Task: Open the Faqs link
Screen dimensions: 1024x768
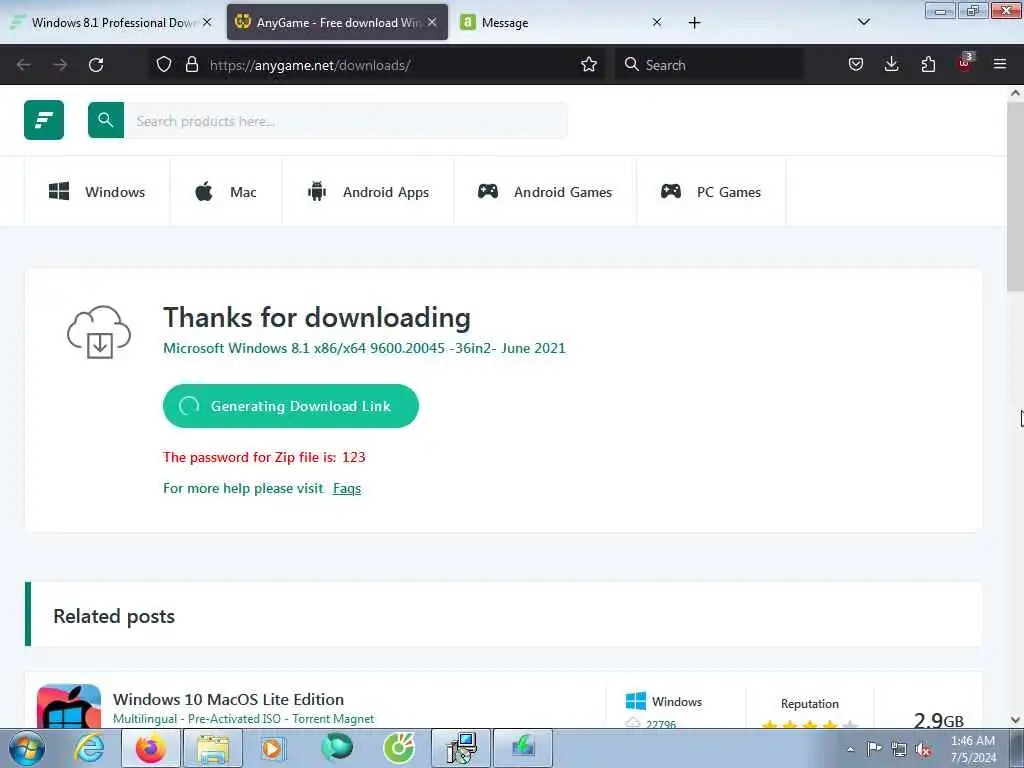Action: click(x=347, y=488)
